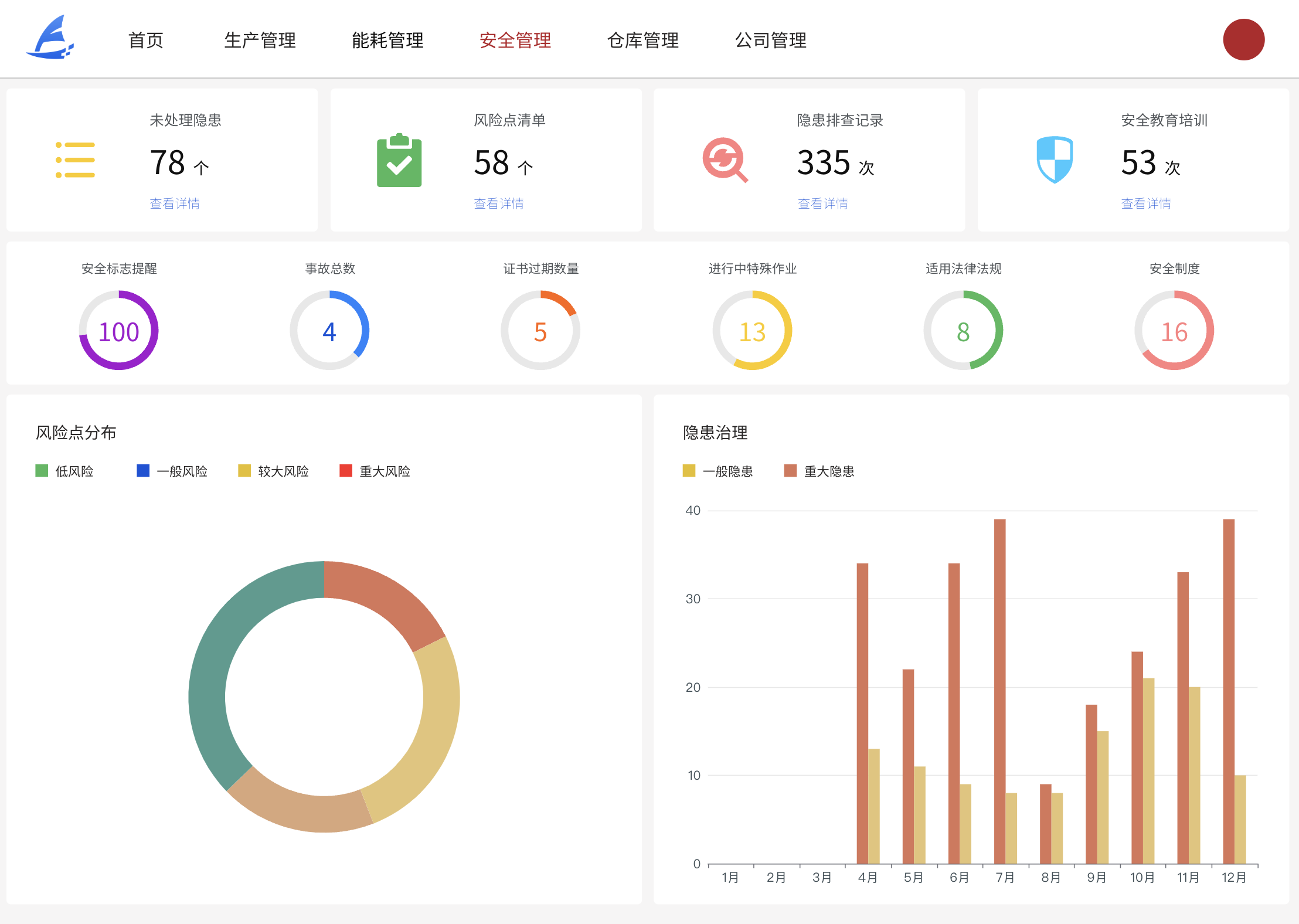1299x924 pixels.
Task: Open 查看详情 under 安全教育培训
Action: click(x=1146, y=203)
